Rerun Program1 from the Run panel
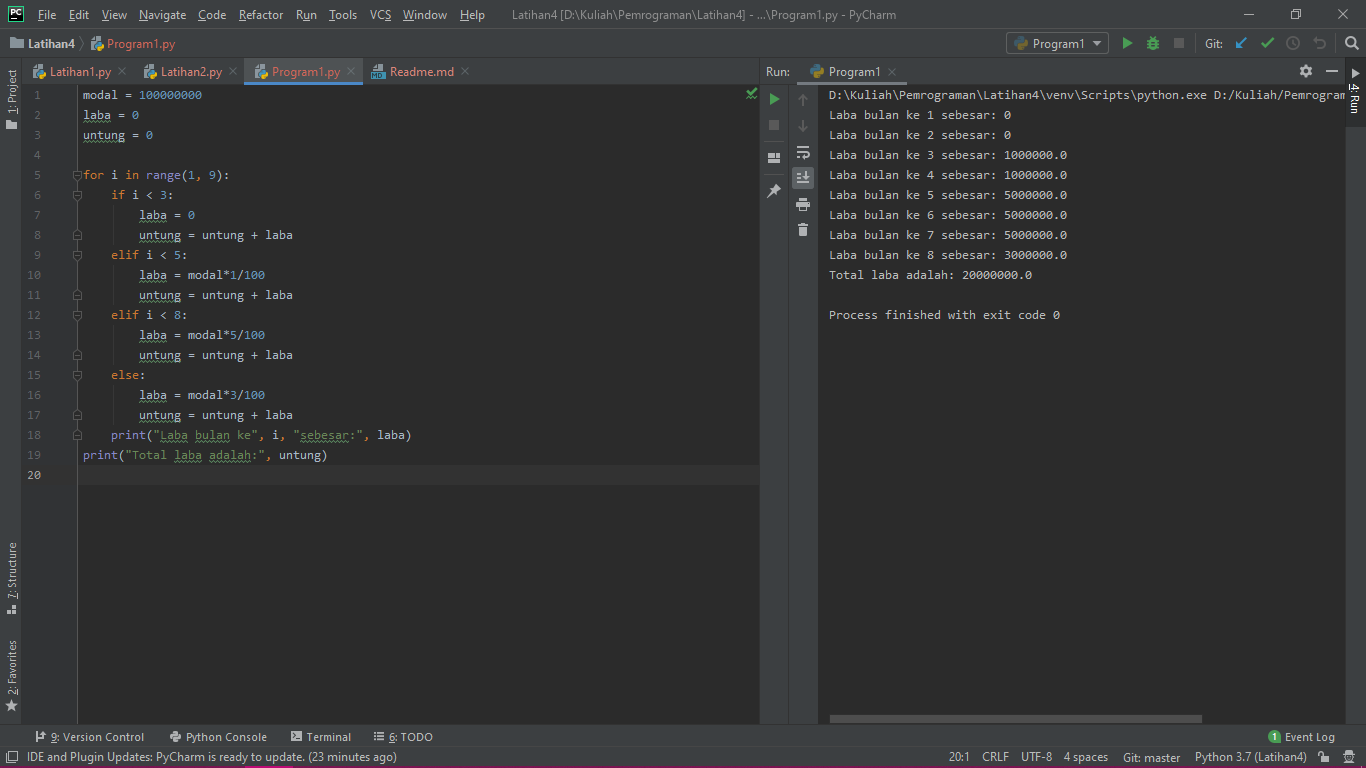This screenshot has height=768, width=1366. coord(775,99)
